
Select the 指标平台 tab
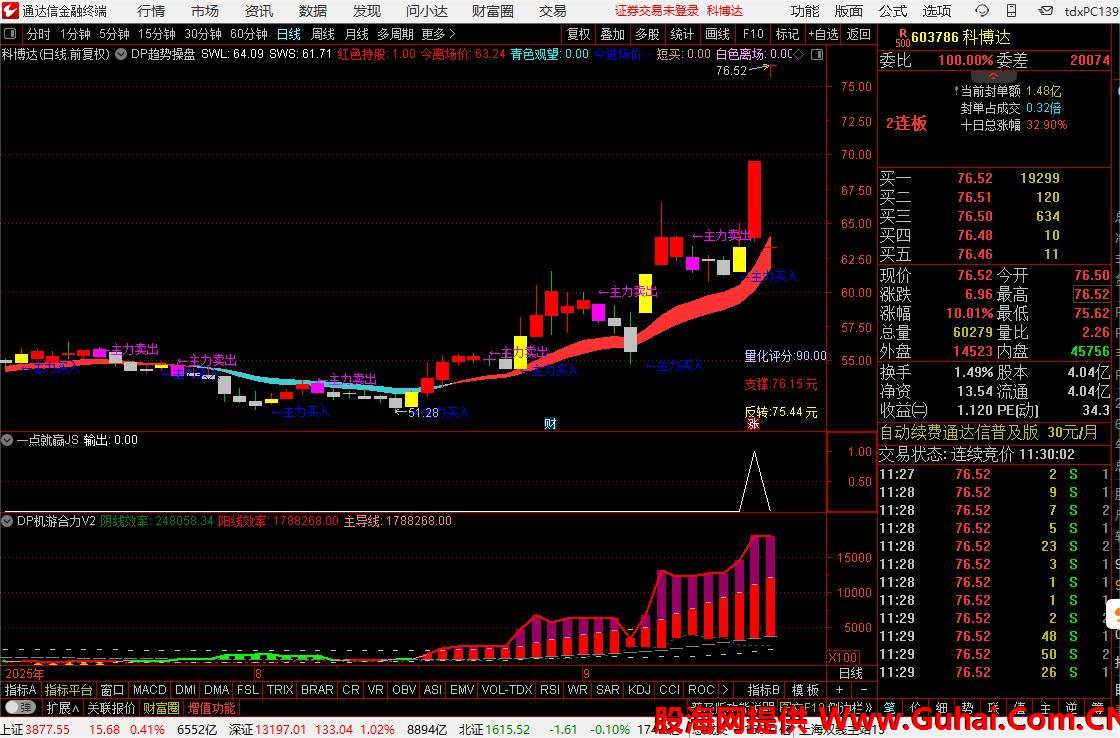(68, 690)
